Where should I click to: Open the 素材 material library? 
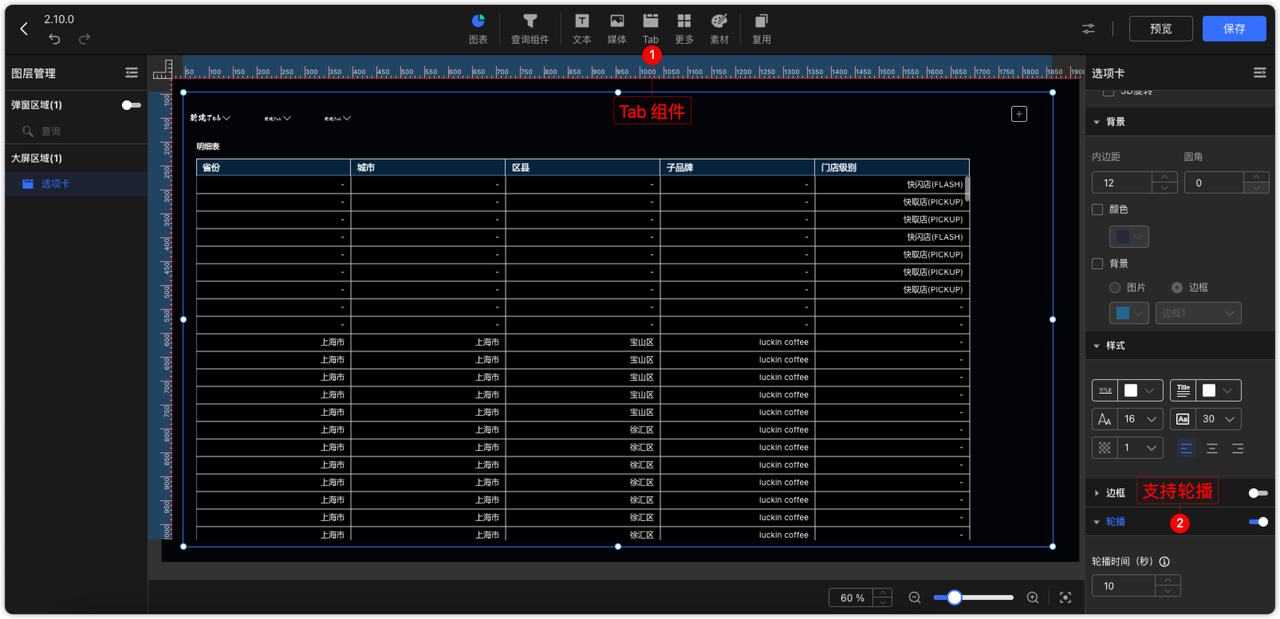coord(719,27)
